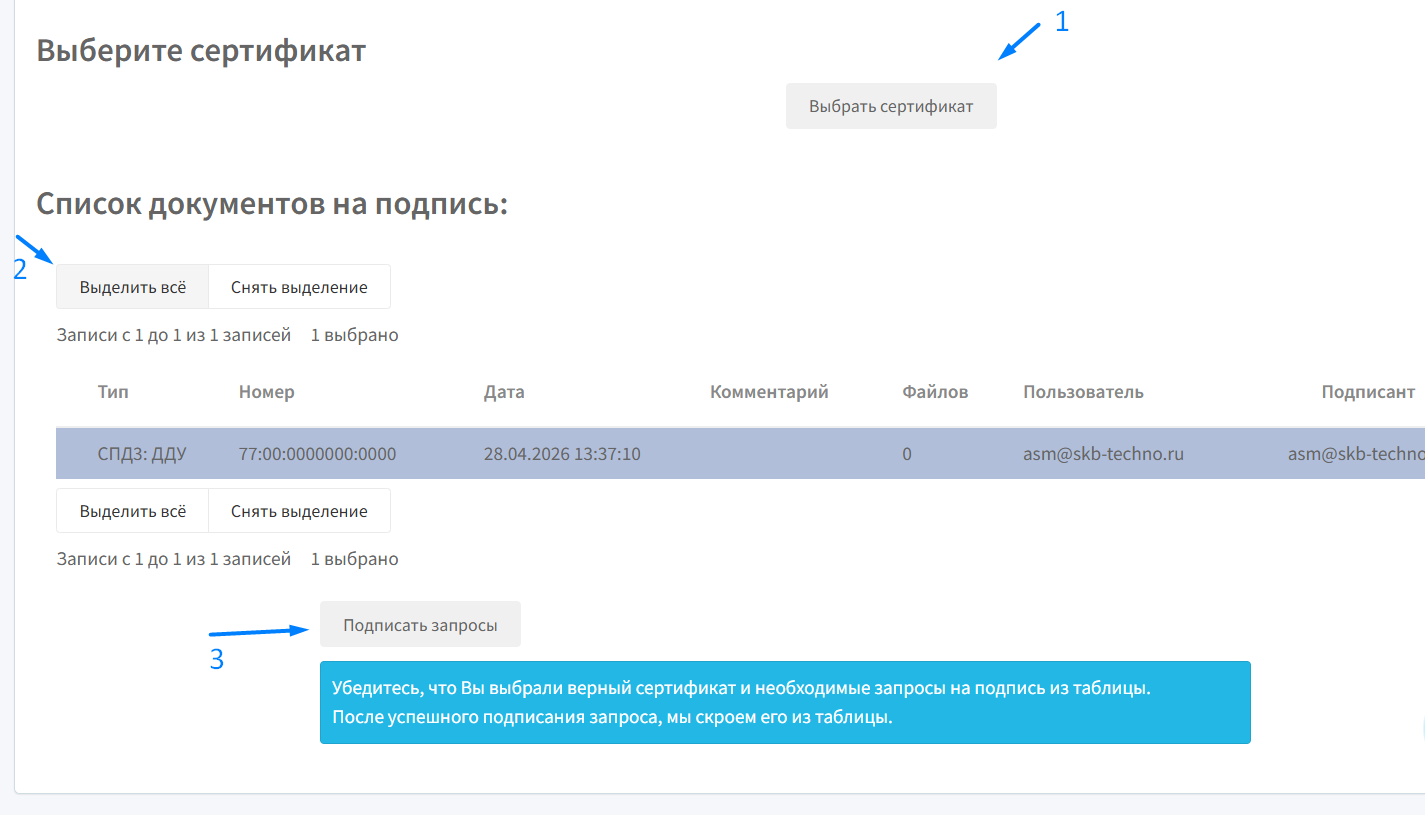Sort table by "Подписант" column header
Image resolution: width=1425 pixels, height=815 pixels.
click(x=1368, y=392)
